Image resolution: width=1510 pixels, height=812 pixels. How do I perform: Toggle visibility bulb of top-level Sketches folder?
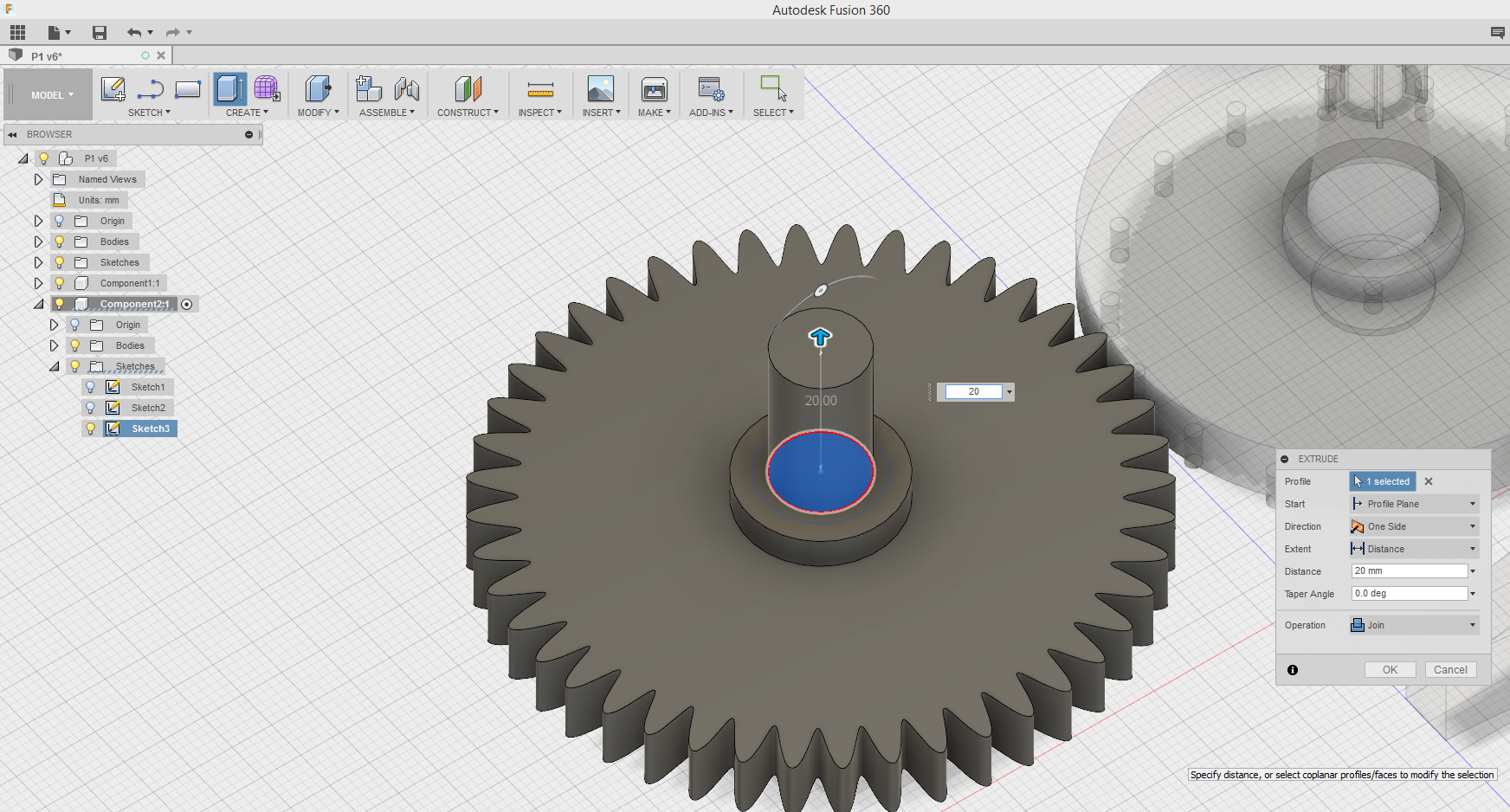pos(60,262)
